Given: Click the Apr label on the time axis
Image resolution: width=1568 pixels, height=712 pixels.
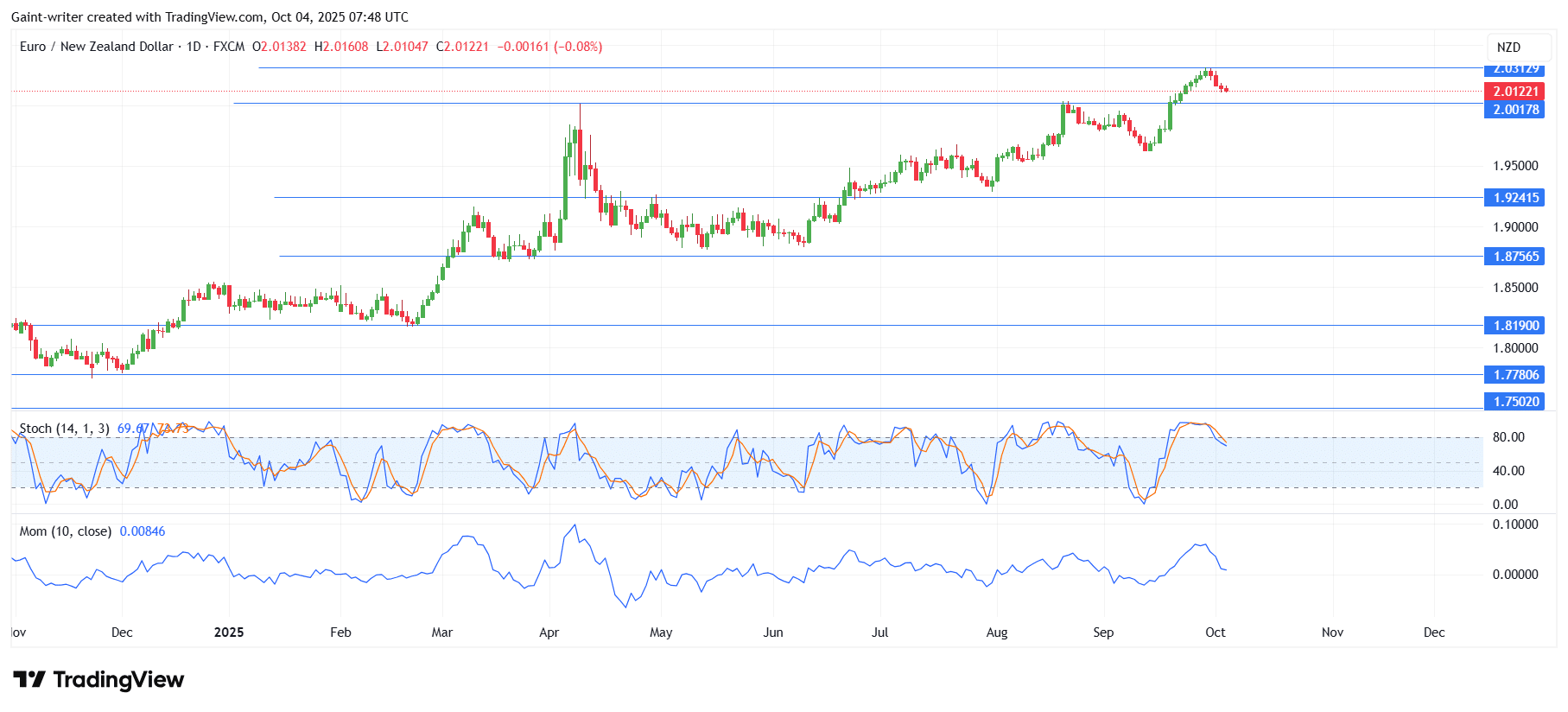Looking at the screenshot, I should [549, 633].
